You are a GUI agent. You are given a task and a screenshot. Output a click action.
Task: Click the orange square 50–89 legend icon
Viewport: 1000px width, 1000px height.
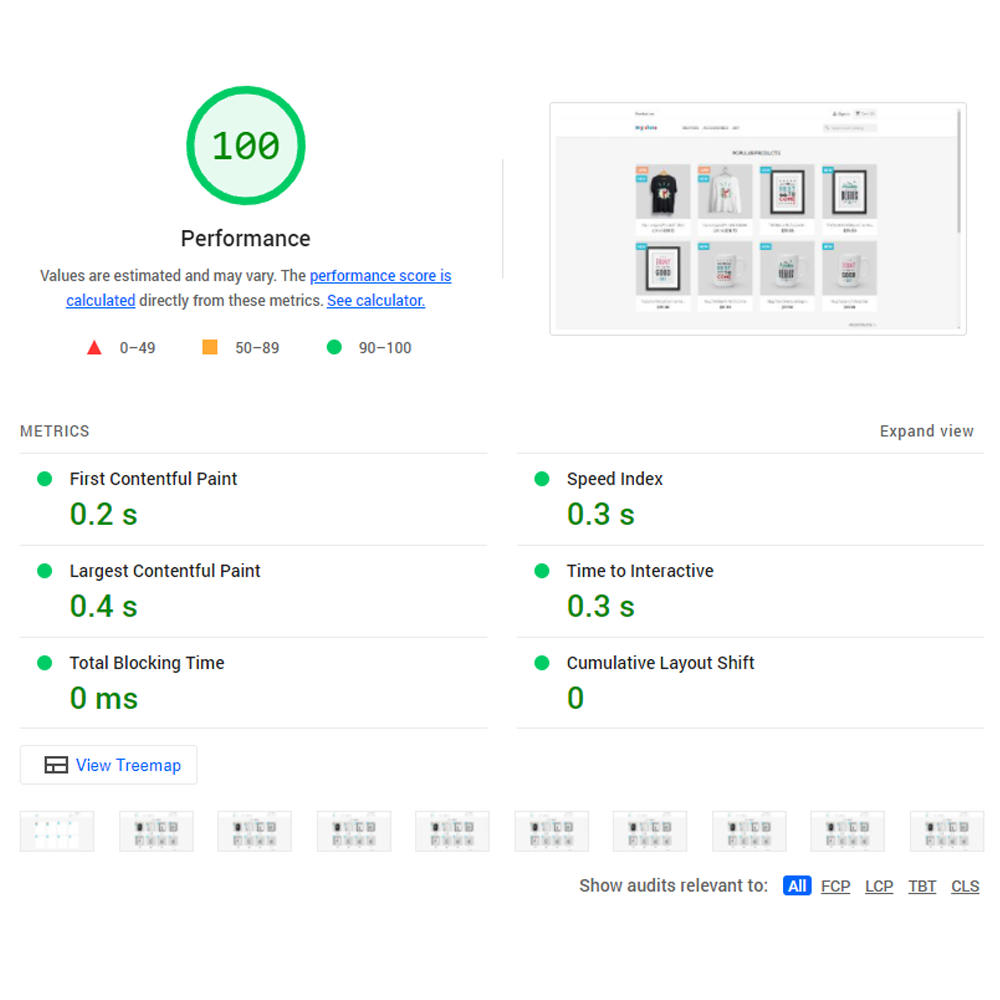click(210, 347)
